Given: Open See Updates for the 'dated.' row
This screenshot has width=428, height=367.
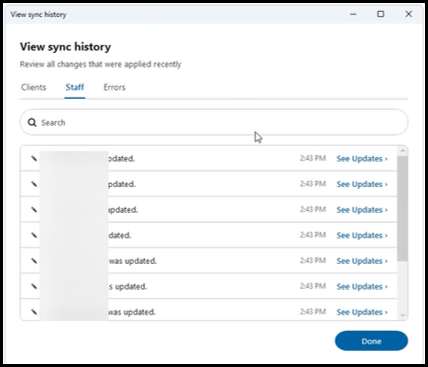Looking at the screenshot, I should point(362,235).
